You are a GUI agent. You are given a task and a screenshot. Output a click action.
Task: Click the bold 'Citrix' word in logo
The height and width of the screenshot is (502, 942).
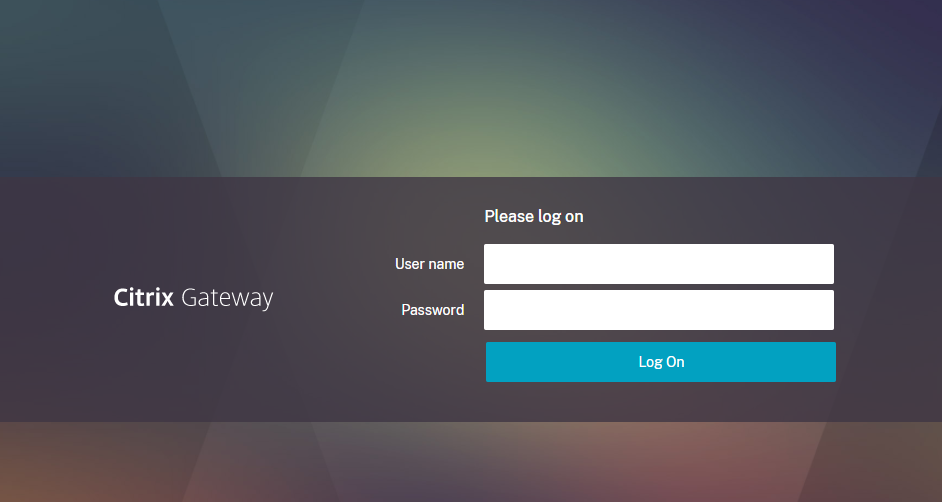144,297
